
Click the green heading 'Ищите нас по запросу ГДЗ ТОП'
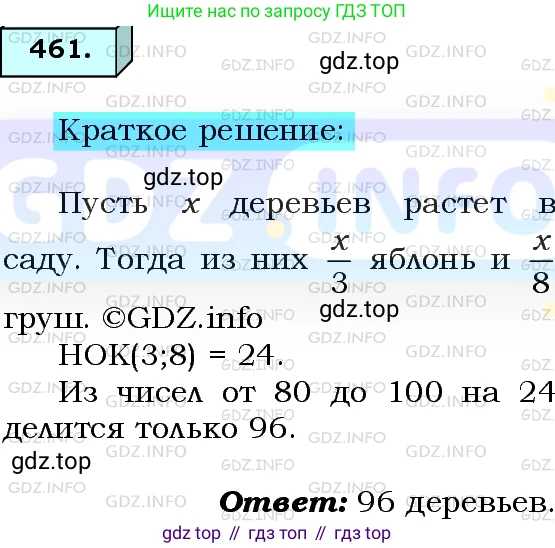point(276,11)
